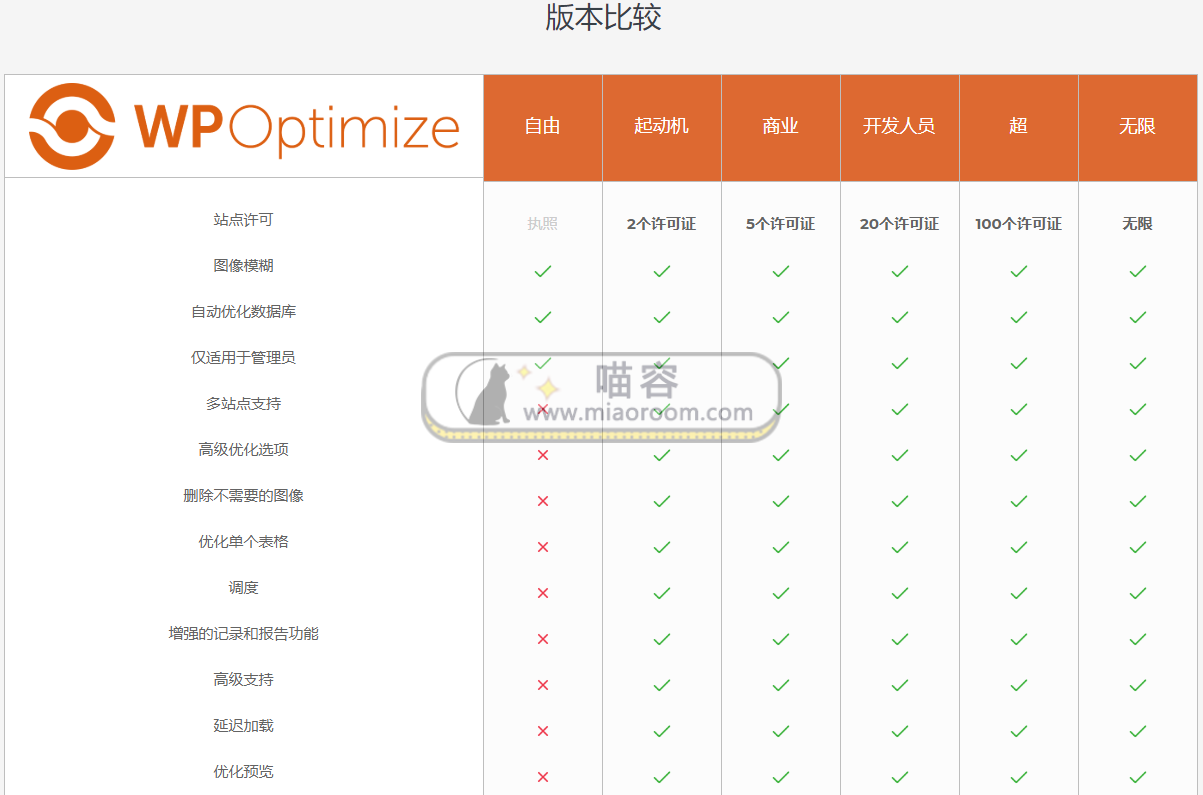Click the 多站点支持 row label
Image resolution: width=1203 pixels, height=795 pixels.
click(243, 404)
